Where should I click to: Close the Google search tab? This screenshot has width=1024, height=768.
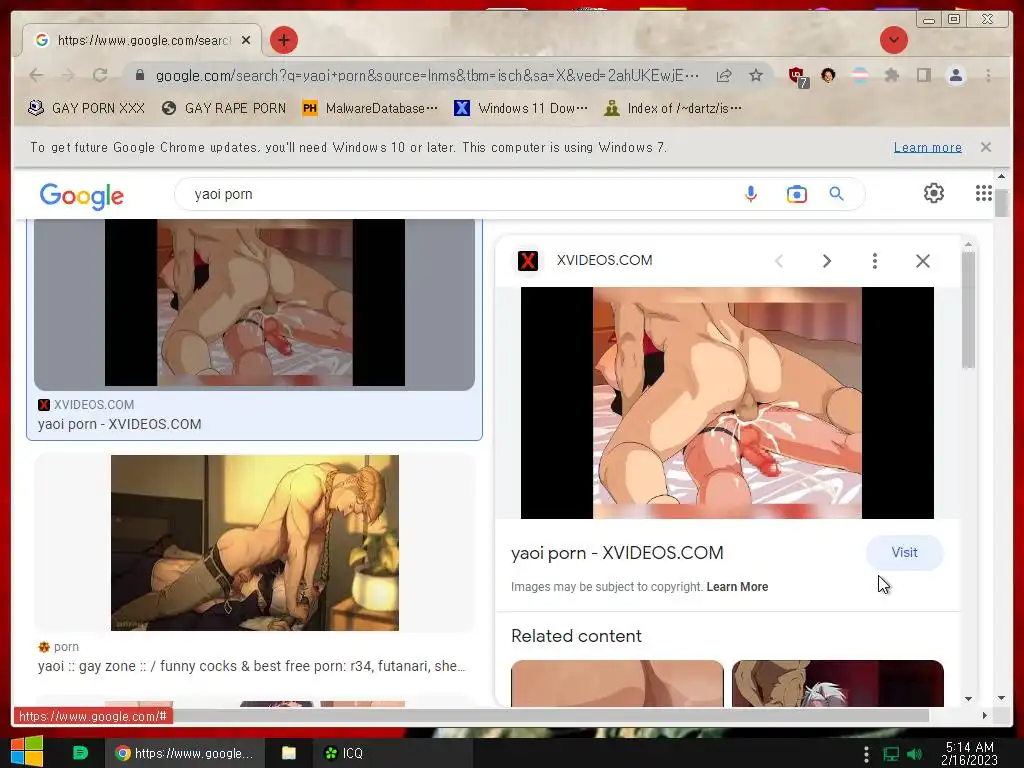pos(246,40)
